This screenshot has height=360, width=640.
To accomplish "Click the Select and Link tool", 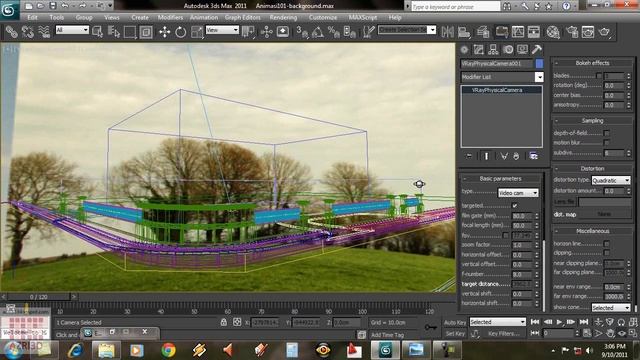I will [x=11, y=32].
